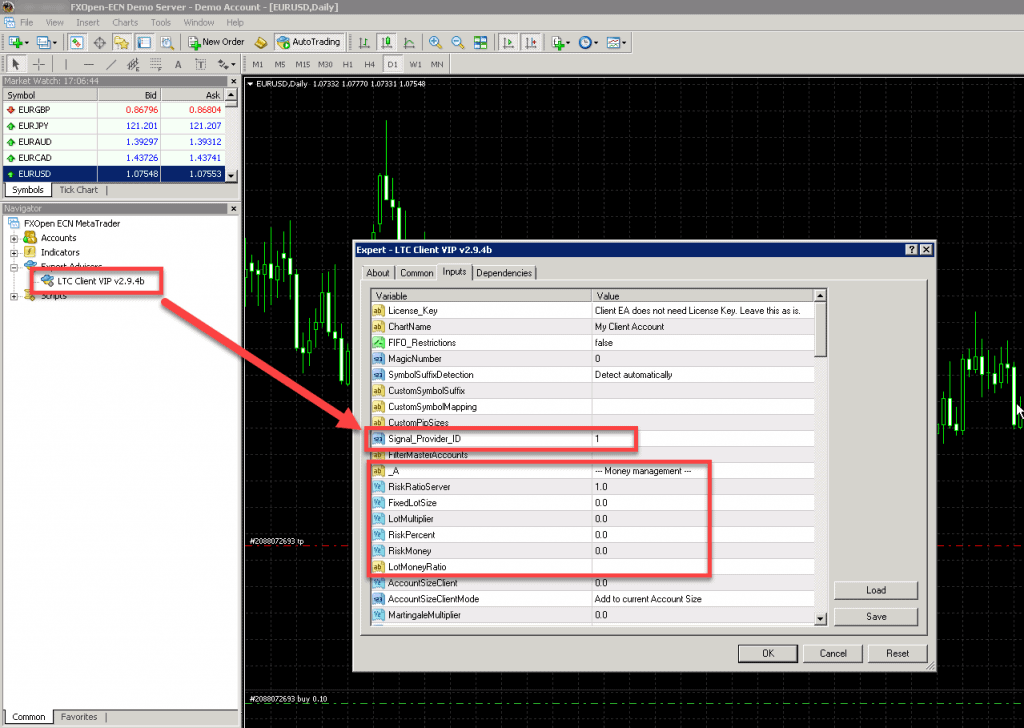Zoom out of the chart

pos(458,42)
